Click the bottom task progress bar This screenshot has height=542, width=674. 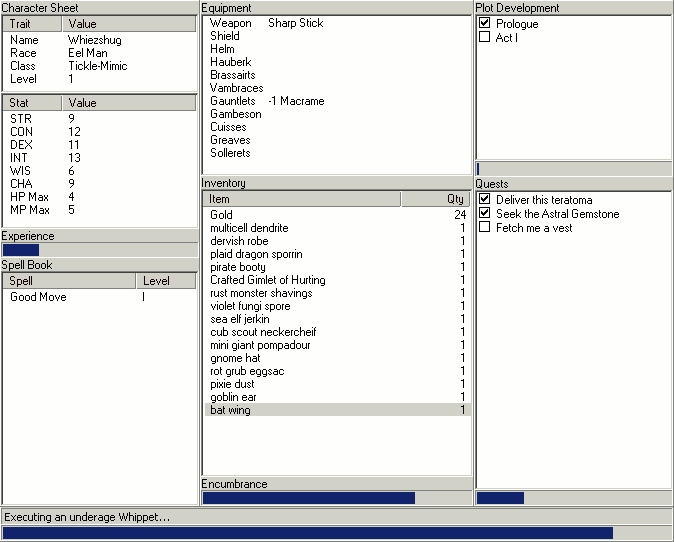336,533
